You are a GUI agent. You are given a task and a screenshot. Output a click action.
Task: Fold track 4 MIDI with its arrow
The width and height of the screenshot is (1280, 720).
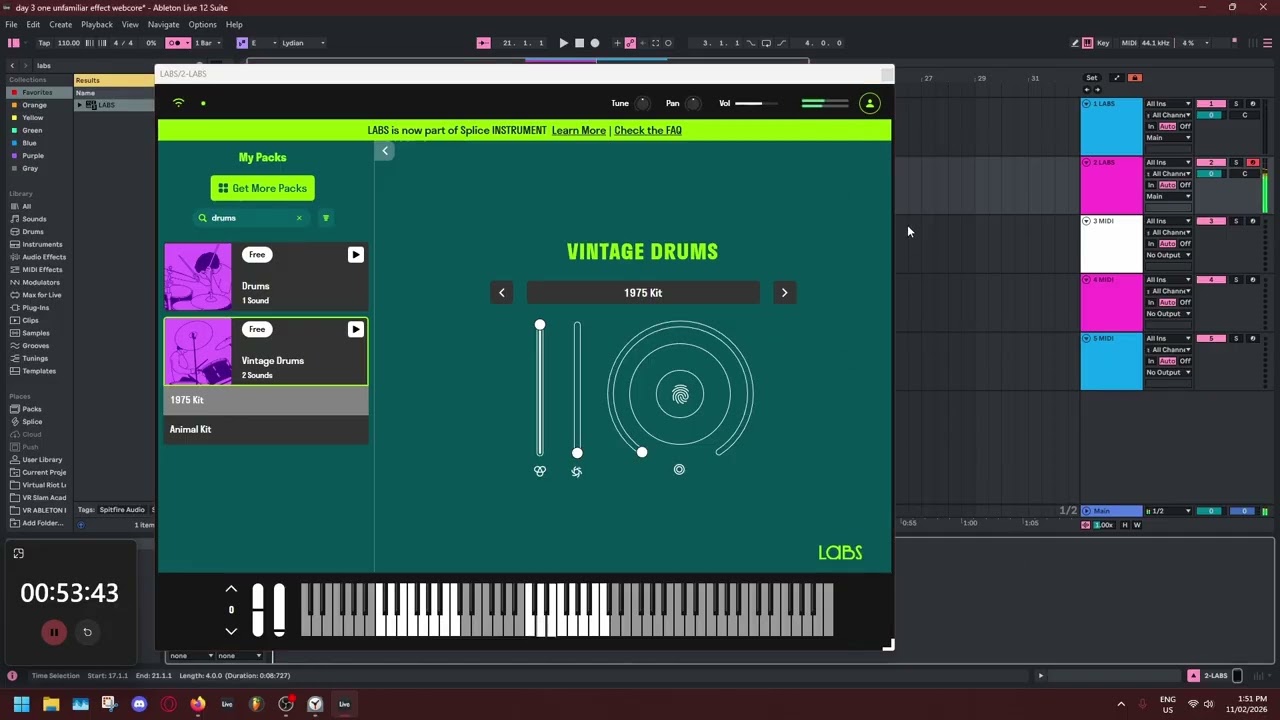(x=1086, y=280)
